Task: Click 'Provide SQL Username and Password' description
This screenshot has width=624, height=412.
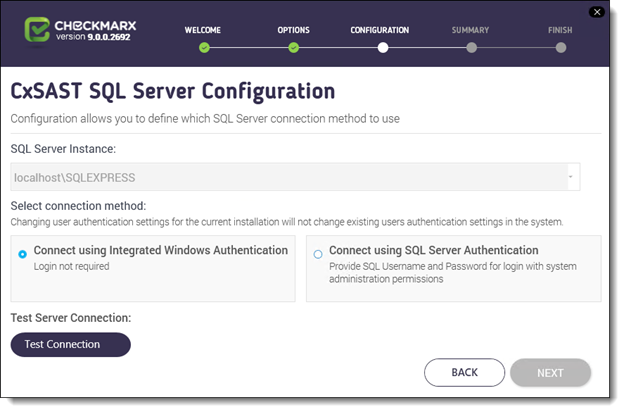Action: pos(453,273)
